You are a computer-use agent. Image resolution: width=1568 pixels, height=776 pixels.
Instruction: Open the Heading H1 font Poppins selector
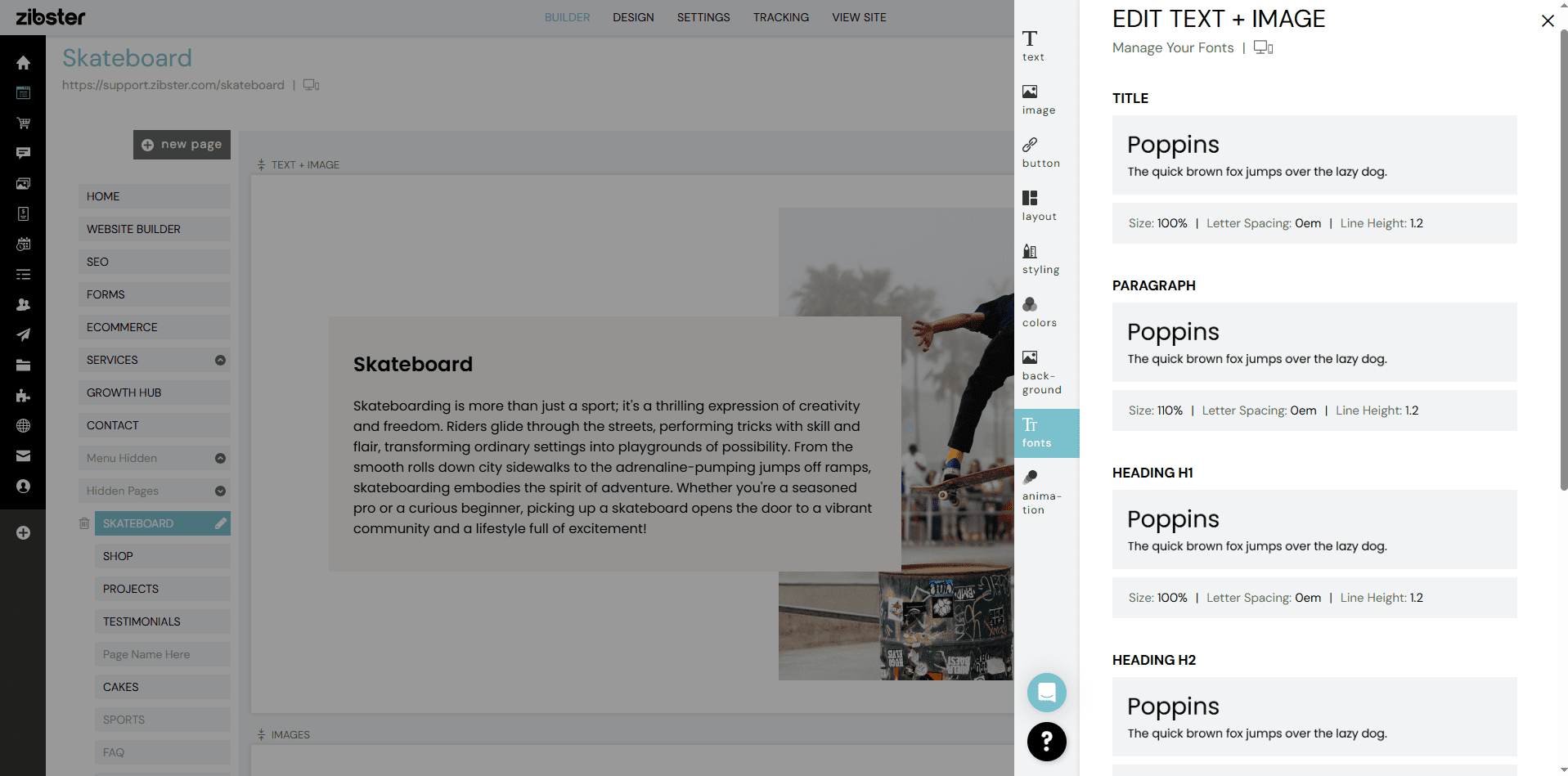[x=1314, y=529]
